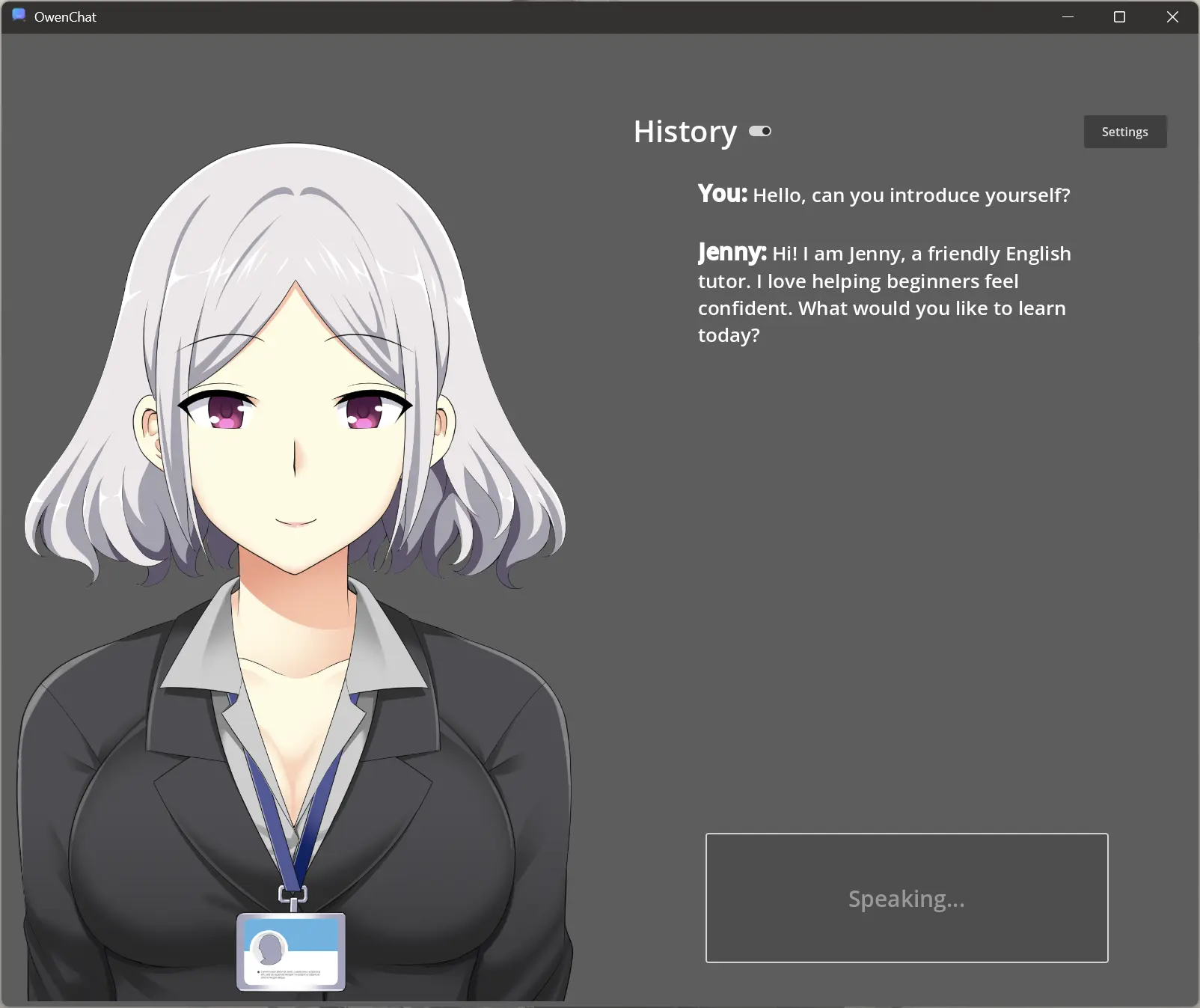Open the Settings button
1200x1008 pixels.
click(1124, 132)
